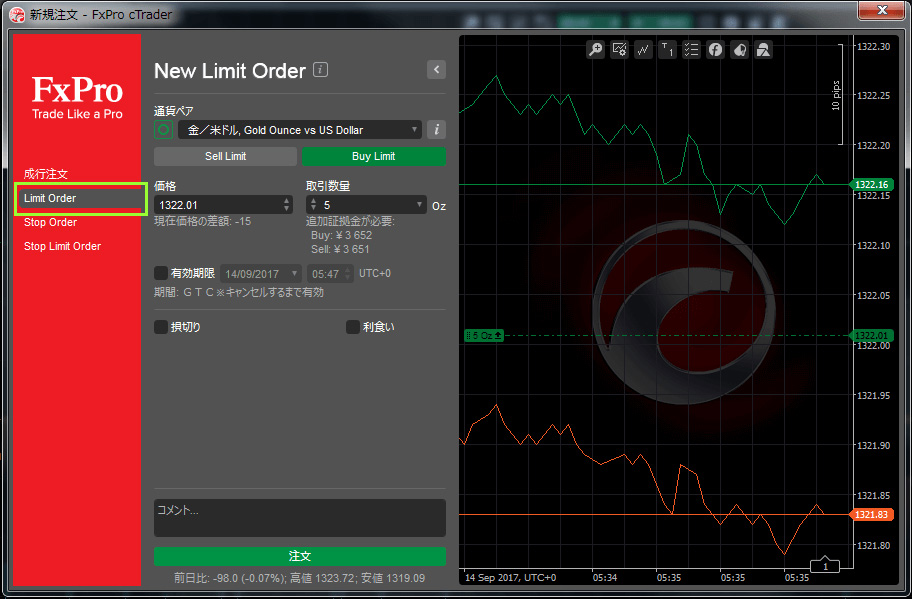Increase price with the 価格 up arrow
This screenshot has width=912, height=599.
(x=286, y=201)
